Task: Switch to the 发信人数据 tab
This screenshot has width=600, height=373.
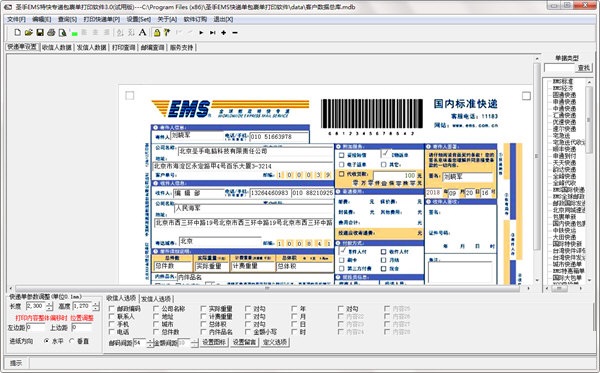Action: tap(91, 47)
